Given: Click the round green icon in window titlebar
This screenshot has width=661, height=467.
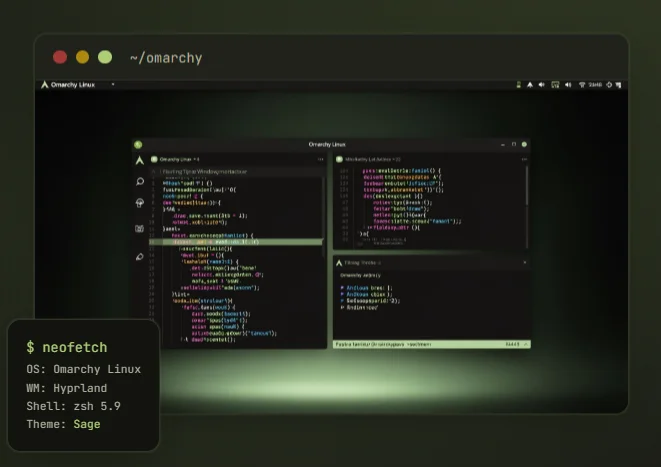Looking at the screenshot, I should click(x=138, y=145).
